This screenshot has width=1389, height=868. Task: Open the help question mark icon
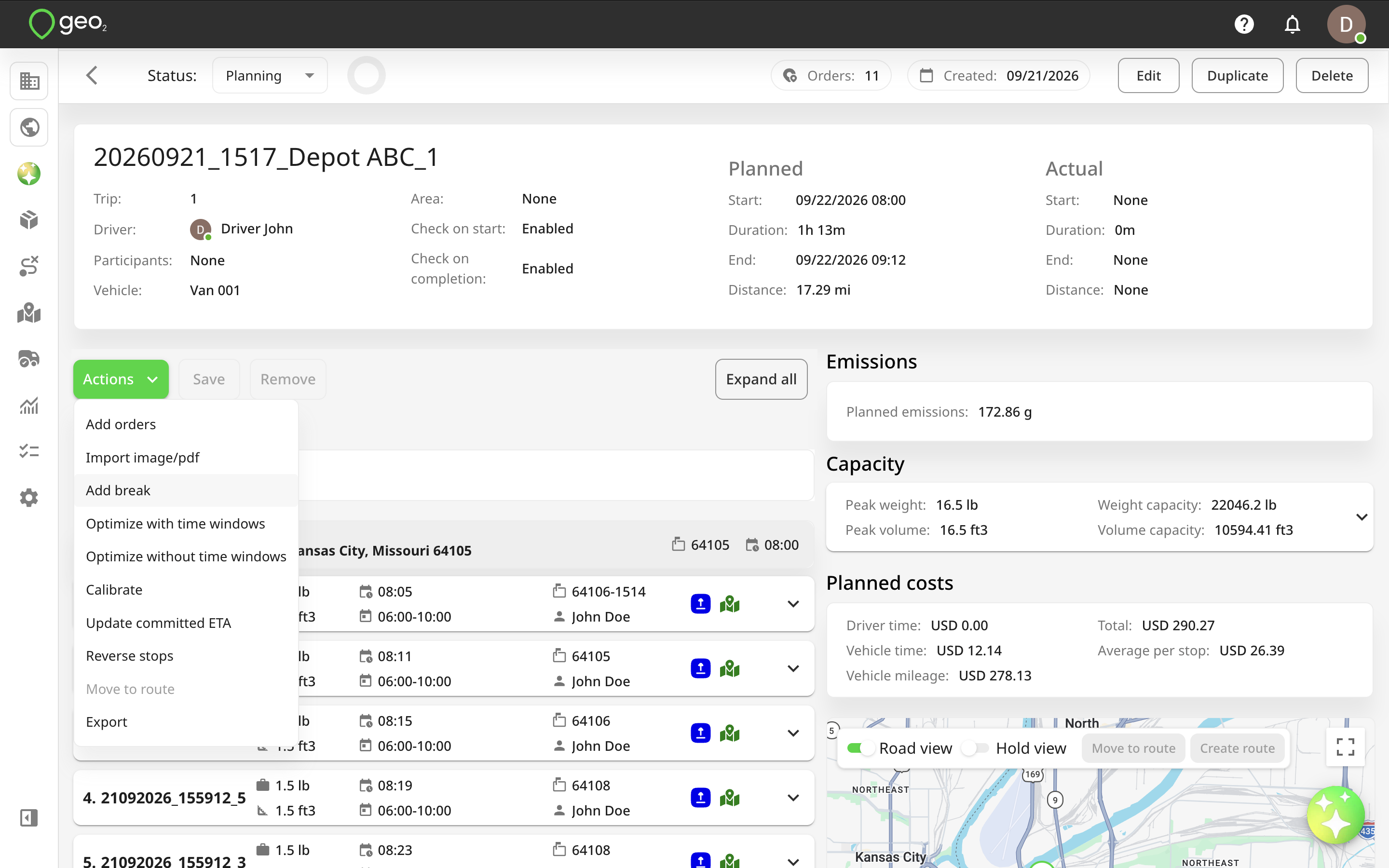click(1244, 24)
